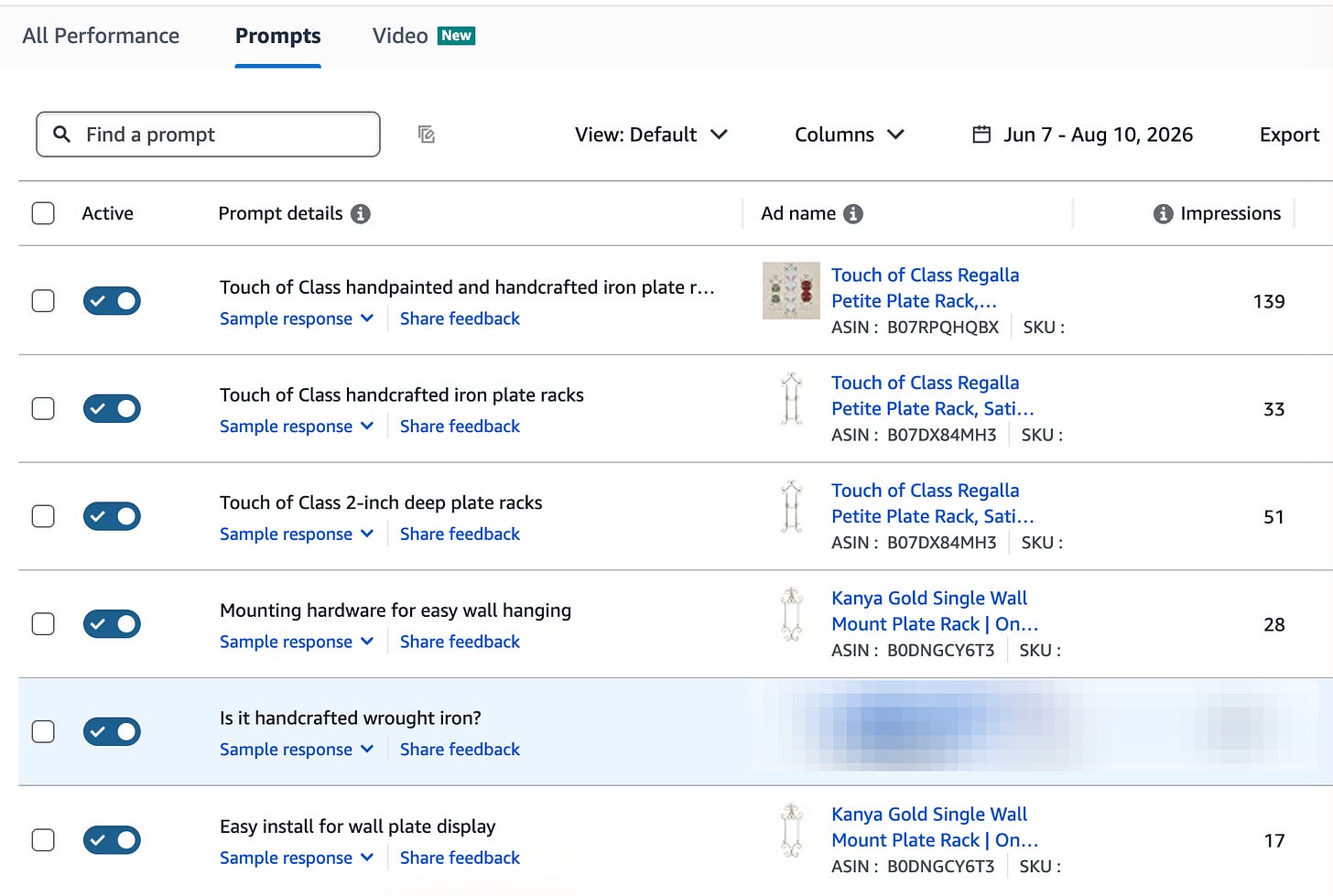
Task: Open the thumbnail in the Mounting hardware row
Action: point(791,614)
